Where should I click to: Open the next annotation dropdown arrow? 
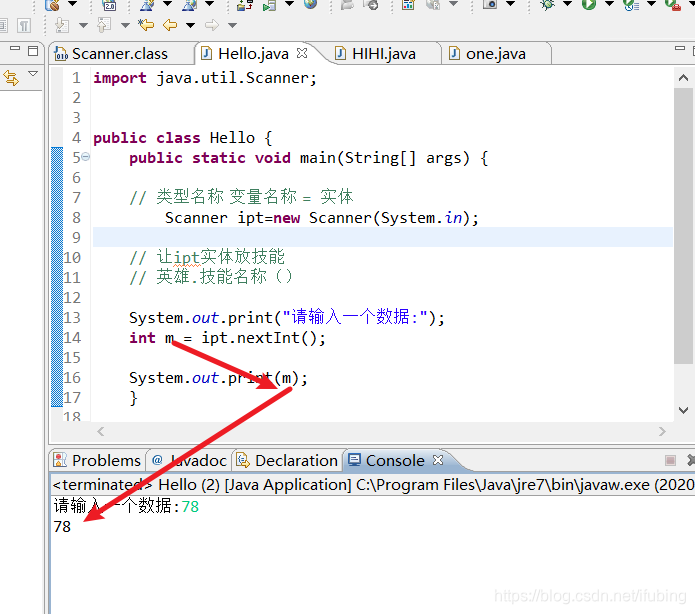point(83,25)
